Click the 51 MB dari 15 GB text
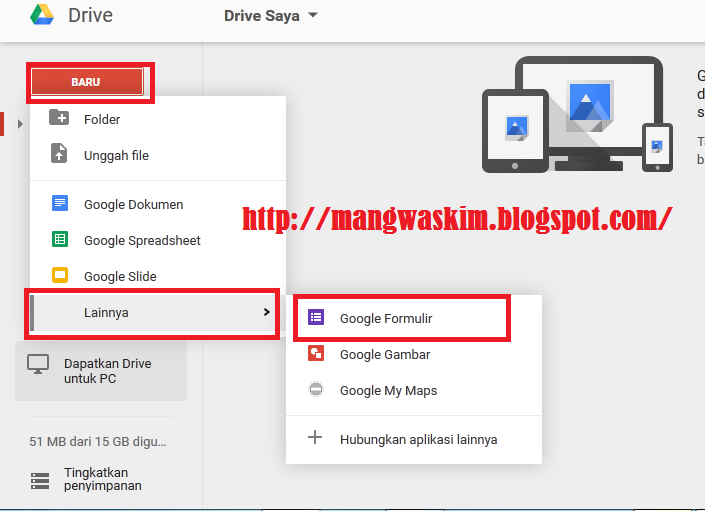 pos(98,441)
